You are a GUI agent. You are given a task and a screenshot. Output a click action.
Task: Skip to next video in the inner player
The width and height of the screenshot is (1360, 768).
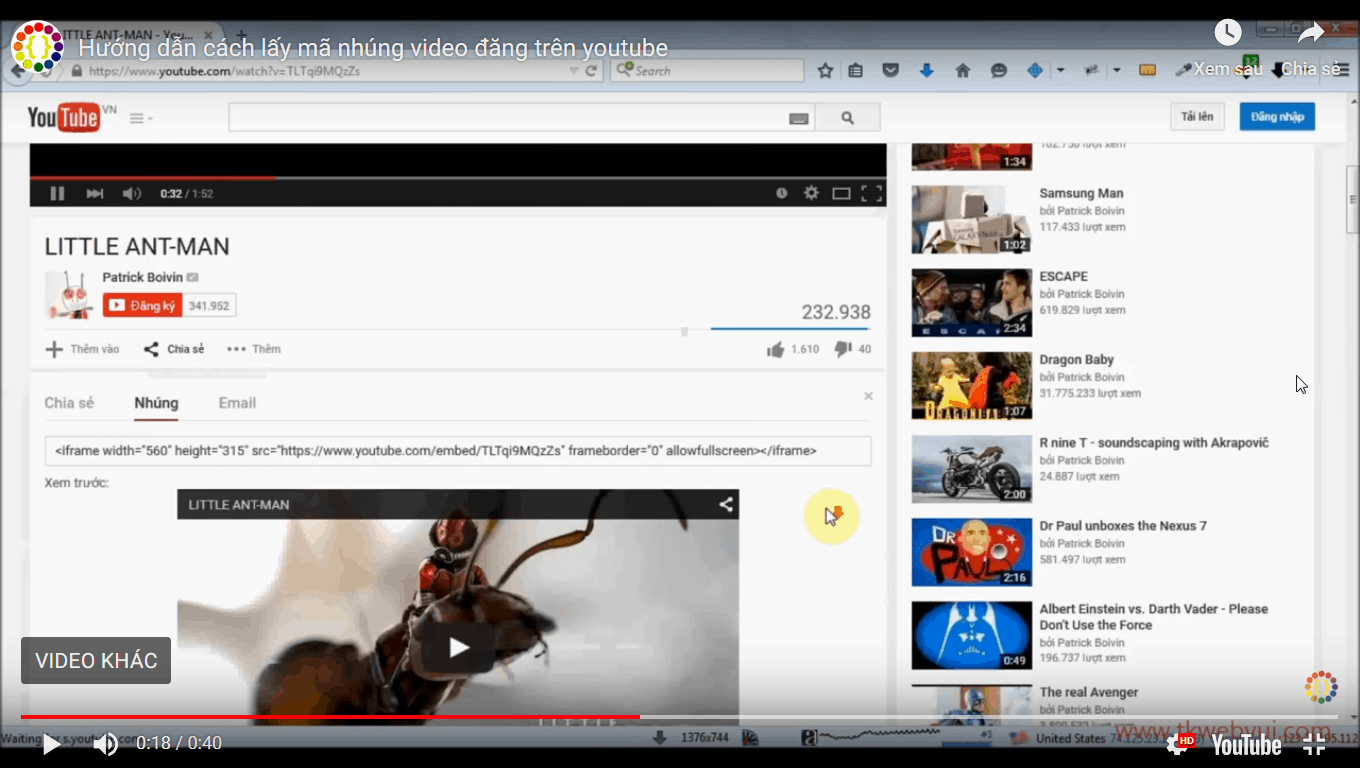pyautogui.click(x=95, y=193)
